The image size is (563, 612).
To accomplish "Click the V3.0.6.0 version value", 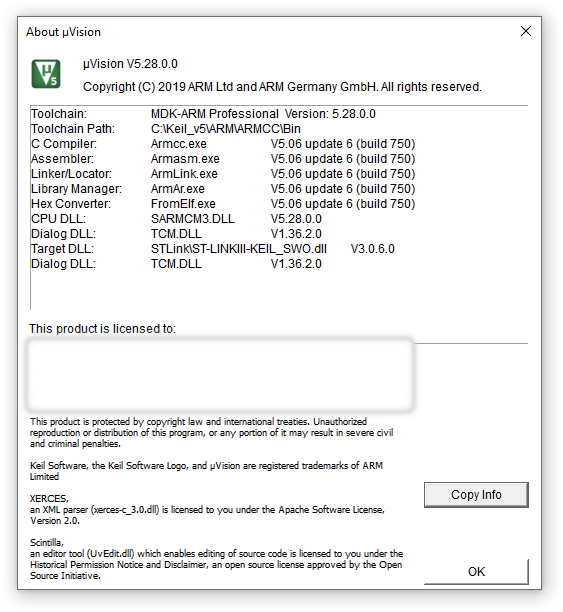I will pos(373,249).
